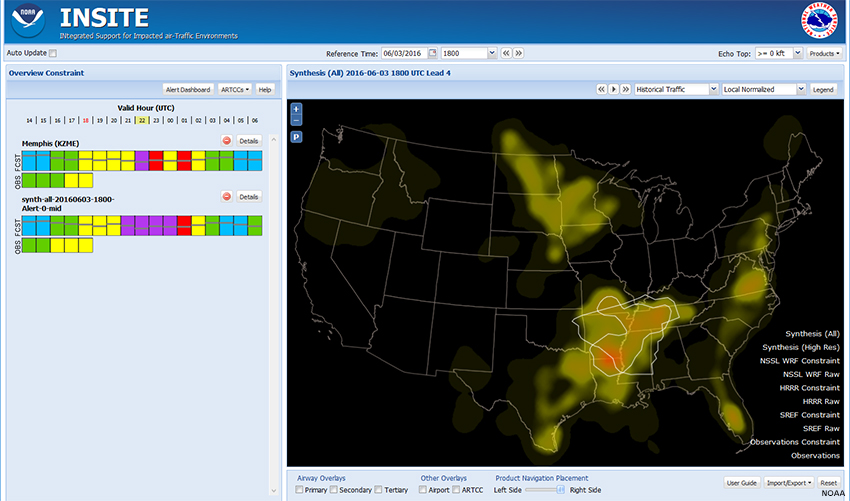Select NSSL WRF Constraint product

click(800, 361)
